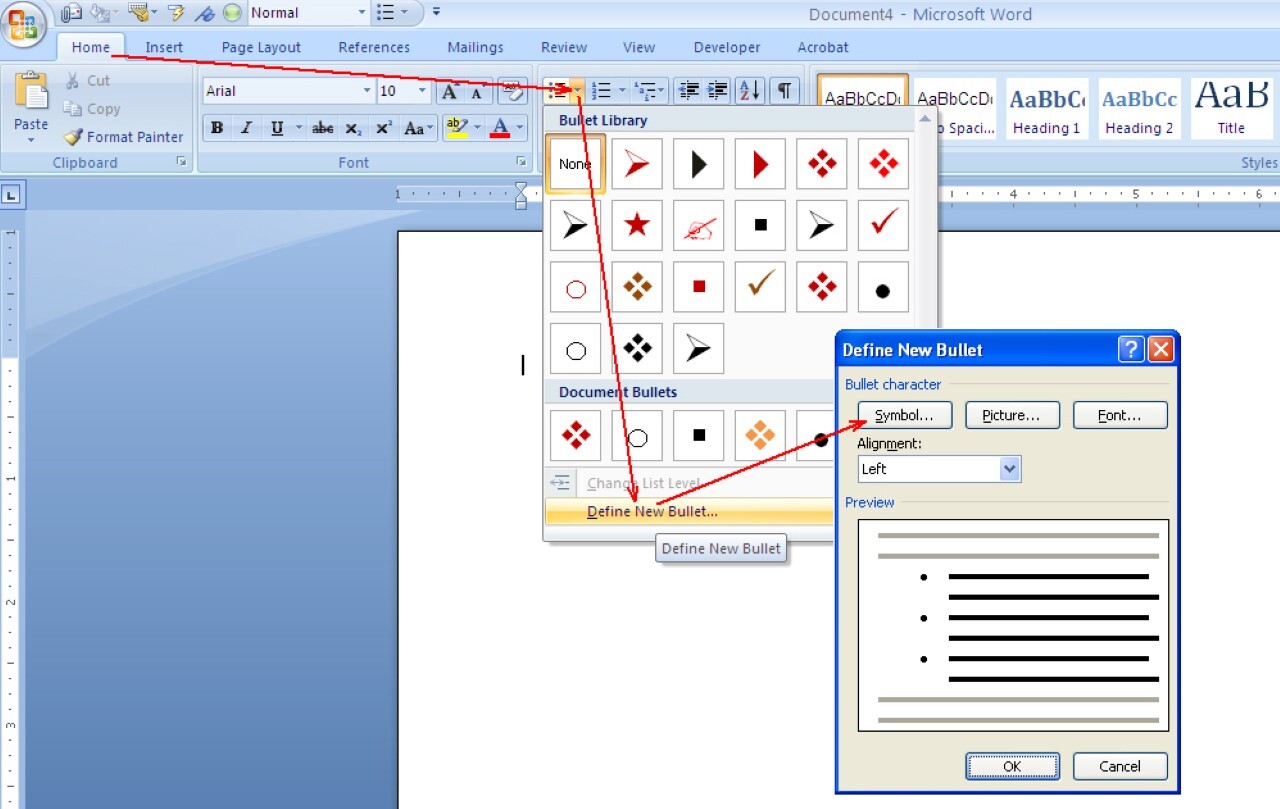Image resolution: width=1280 pixels, height=809 pixels.
Task: Select the red star bullet thumbnail
Action: 637,226
